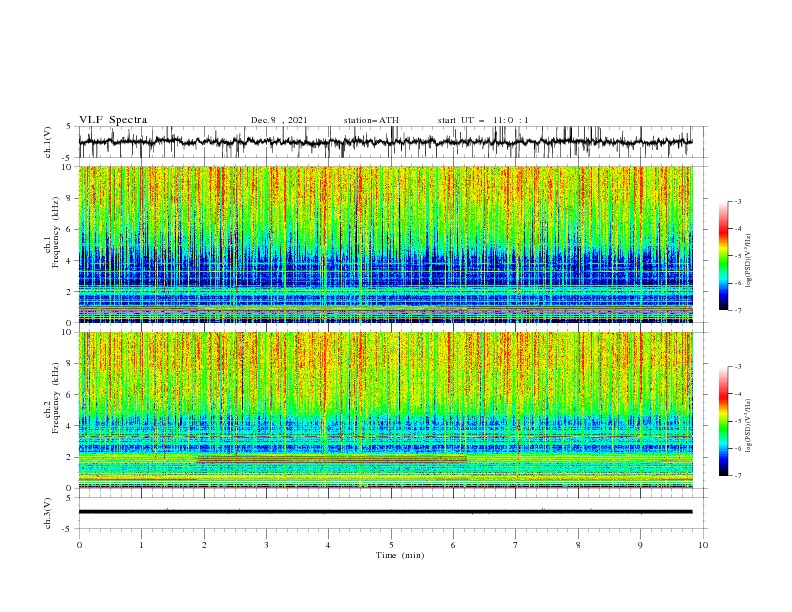Click time axis tick label "2"

point(204,545)
